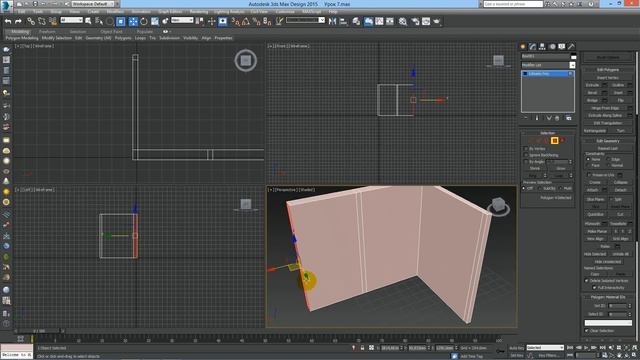Image resolution: width=640 pixels, height=360 pixels.
Task: Open the selection filter dropdown
Action: click(x=71, y=20)
